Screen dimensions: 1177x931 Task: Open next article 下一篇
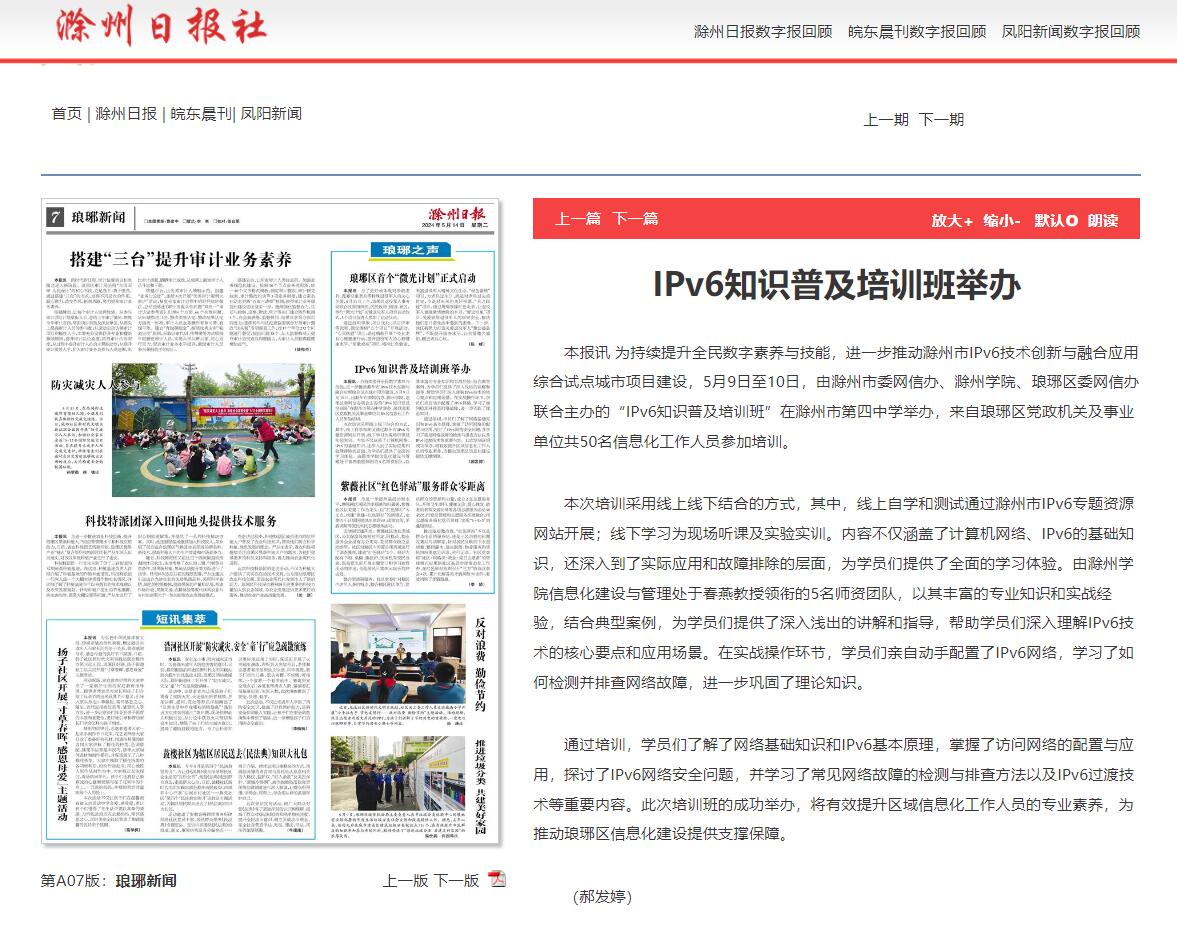point(635,218)
